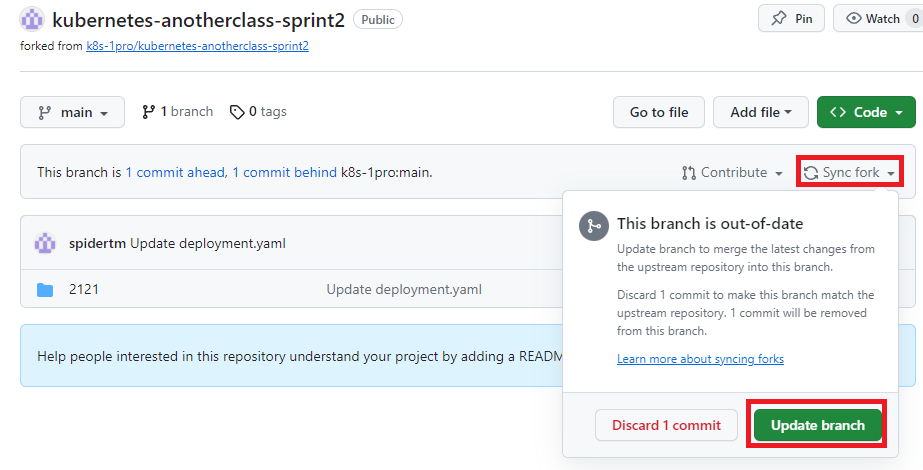Toggle the Sync fork dropdown
The image size is (923, 470).
pos(849,173)
